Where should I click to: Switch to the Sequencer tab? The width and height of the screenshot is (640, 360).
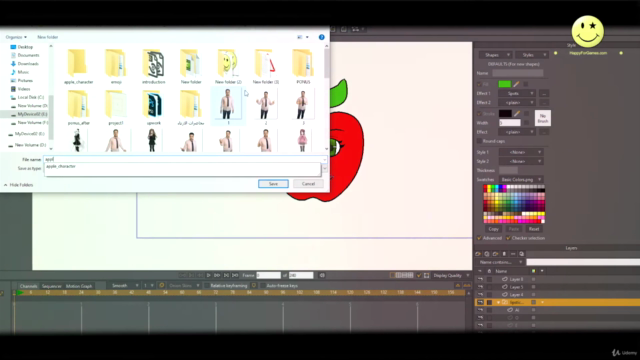[51, 286]
